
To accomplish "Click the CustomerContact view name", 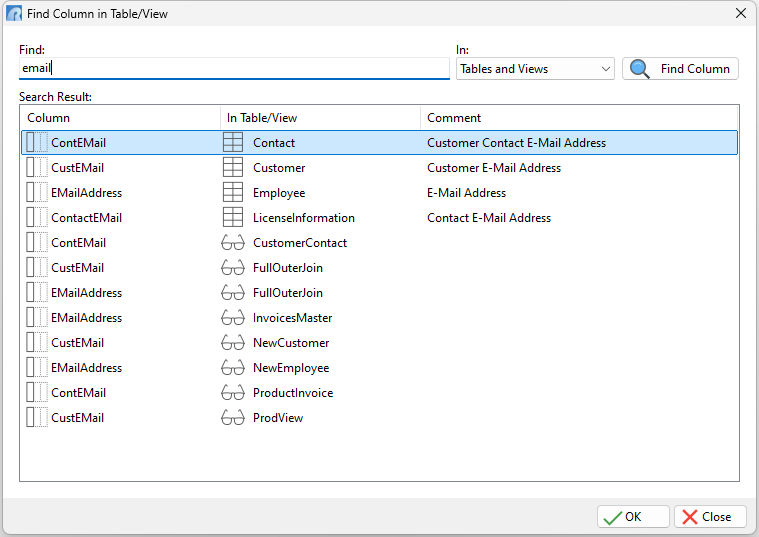I will pos(300,243).
